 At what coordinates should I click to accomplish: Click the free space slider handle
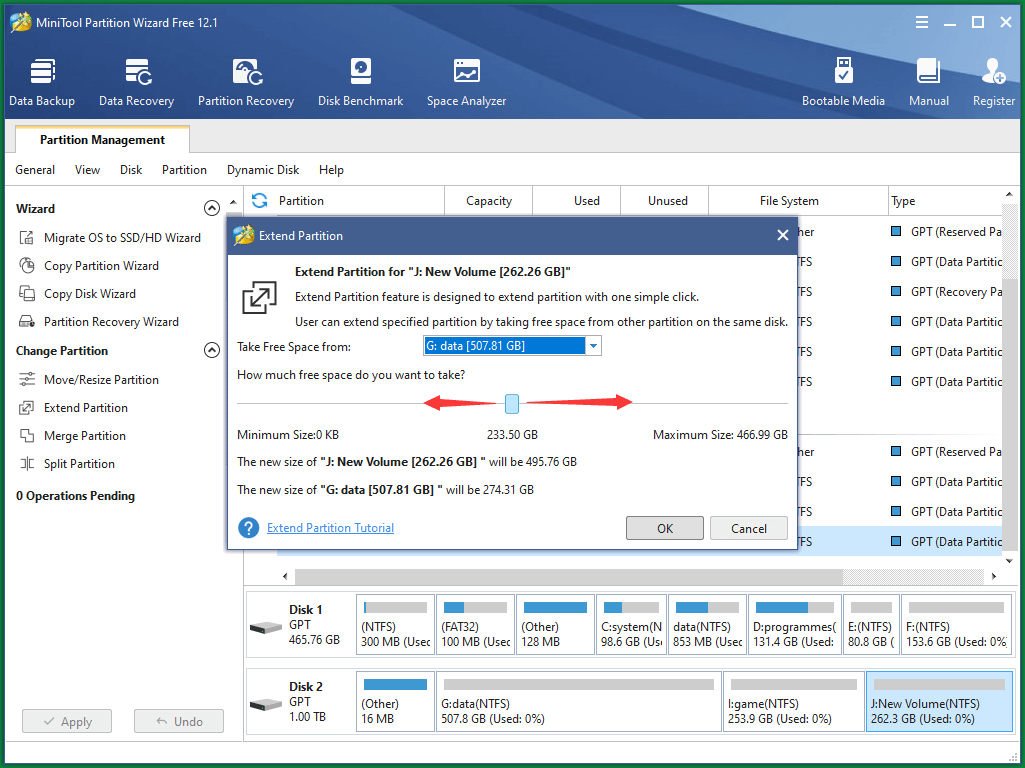[512, 404]
